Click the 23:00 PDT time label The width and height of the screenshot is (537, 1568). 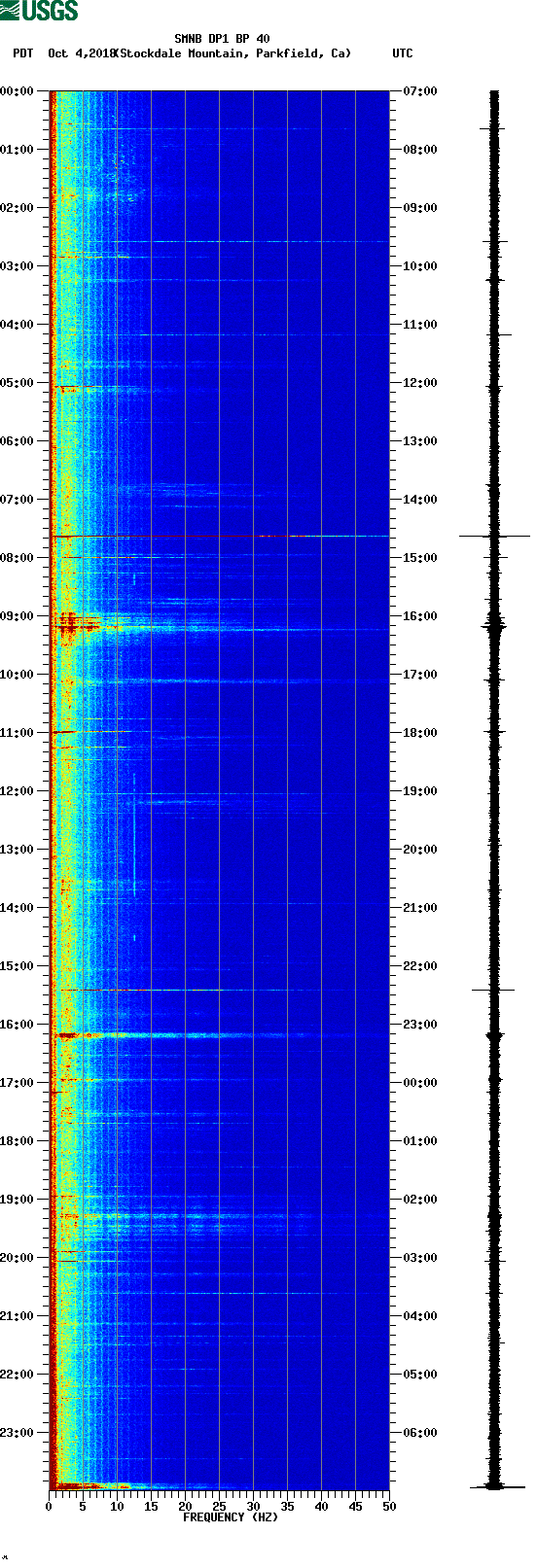[17, 1433]
